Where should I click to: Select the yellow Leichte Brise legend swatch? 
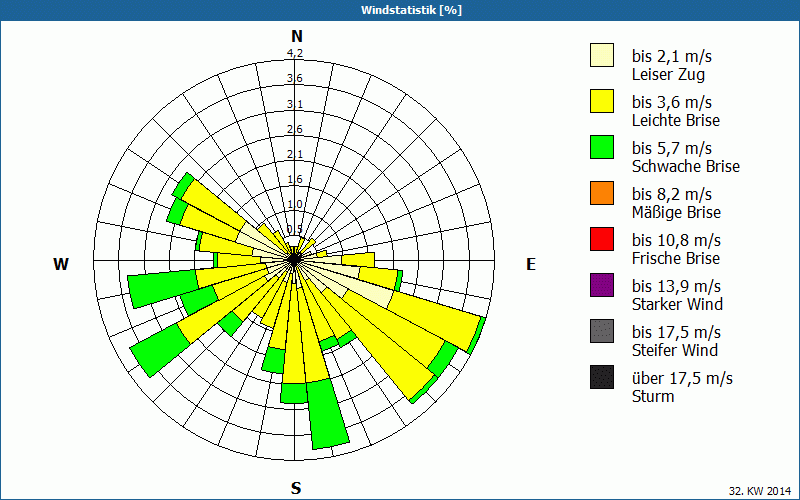pyautogui.click(x=602, y=101)
